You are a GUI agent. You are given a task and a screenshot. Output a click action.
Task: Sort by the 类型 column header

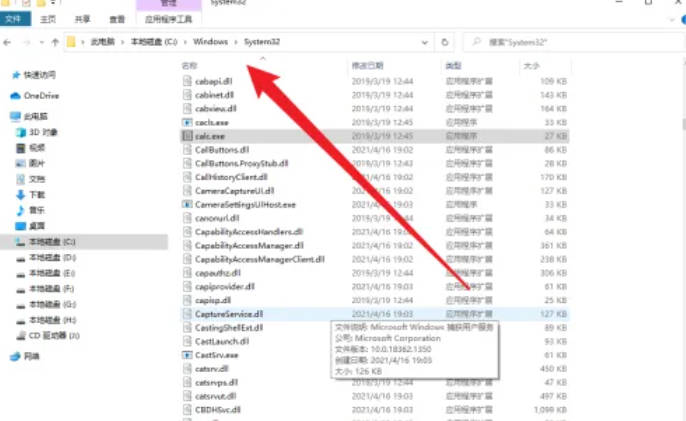pyautogui.click(x=453, y=66)
